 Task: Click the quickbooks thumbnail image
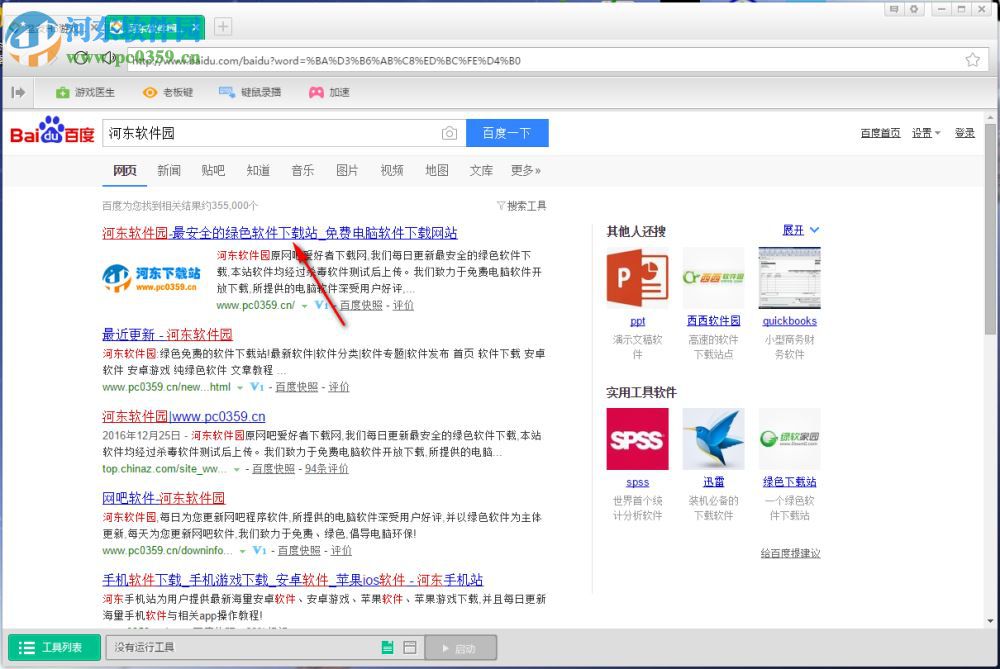coord(790,278)
